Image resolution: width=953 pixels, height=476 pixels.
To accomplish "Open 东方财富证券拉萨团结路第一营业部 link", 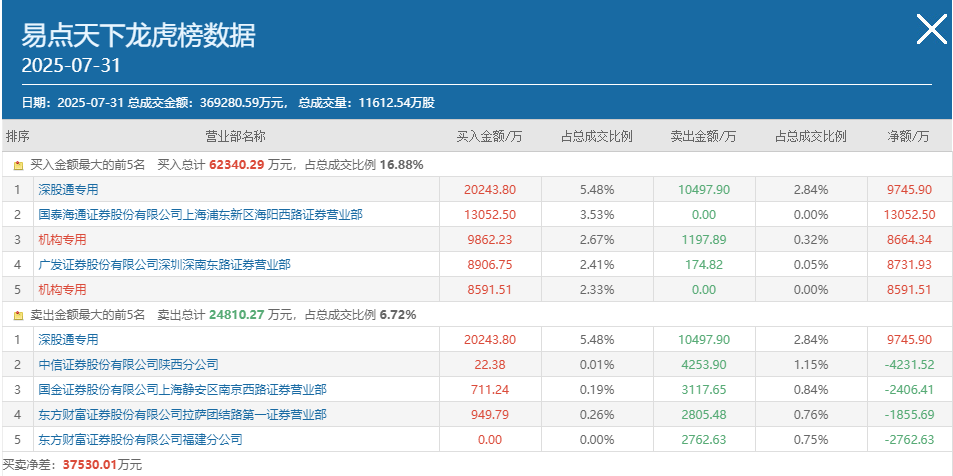I will 182,415.
